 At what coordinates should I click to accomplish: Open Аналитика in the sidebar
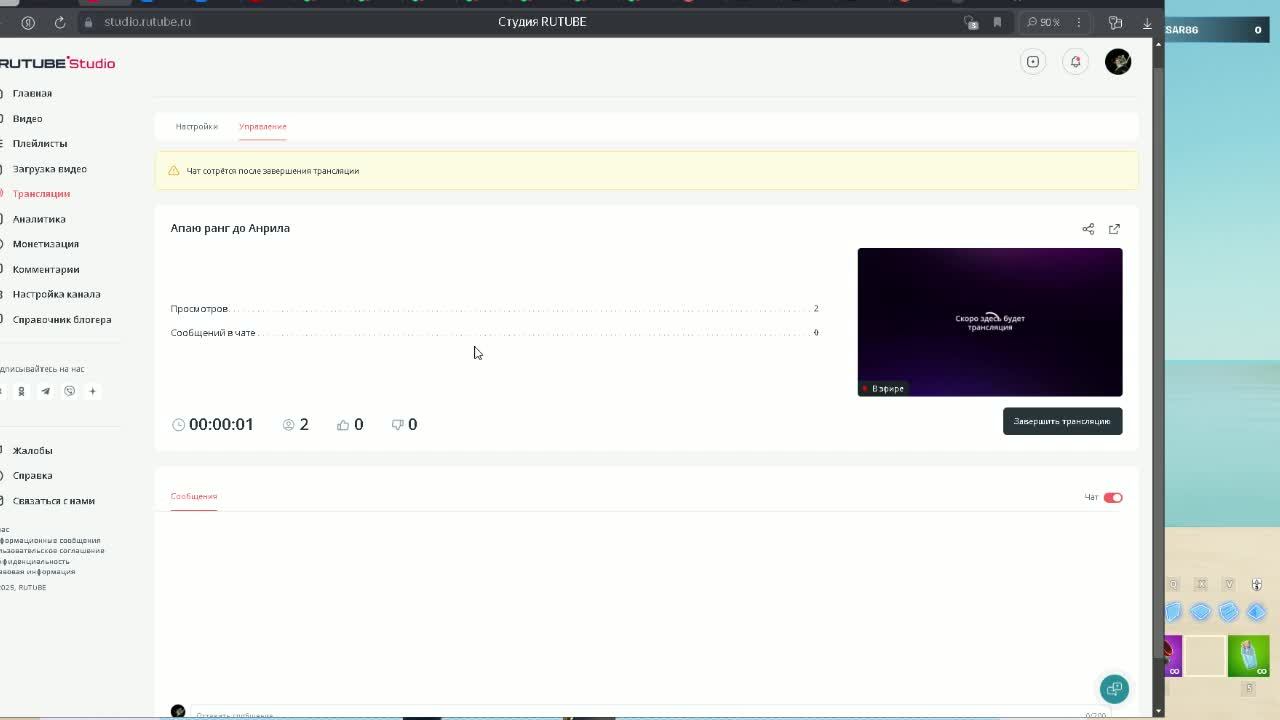[39, 219]
